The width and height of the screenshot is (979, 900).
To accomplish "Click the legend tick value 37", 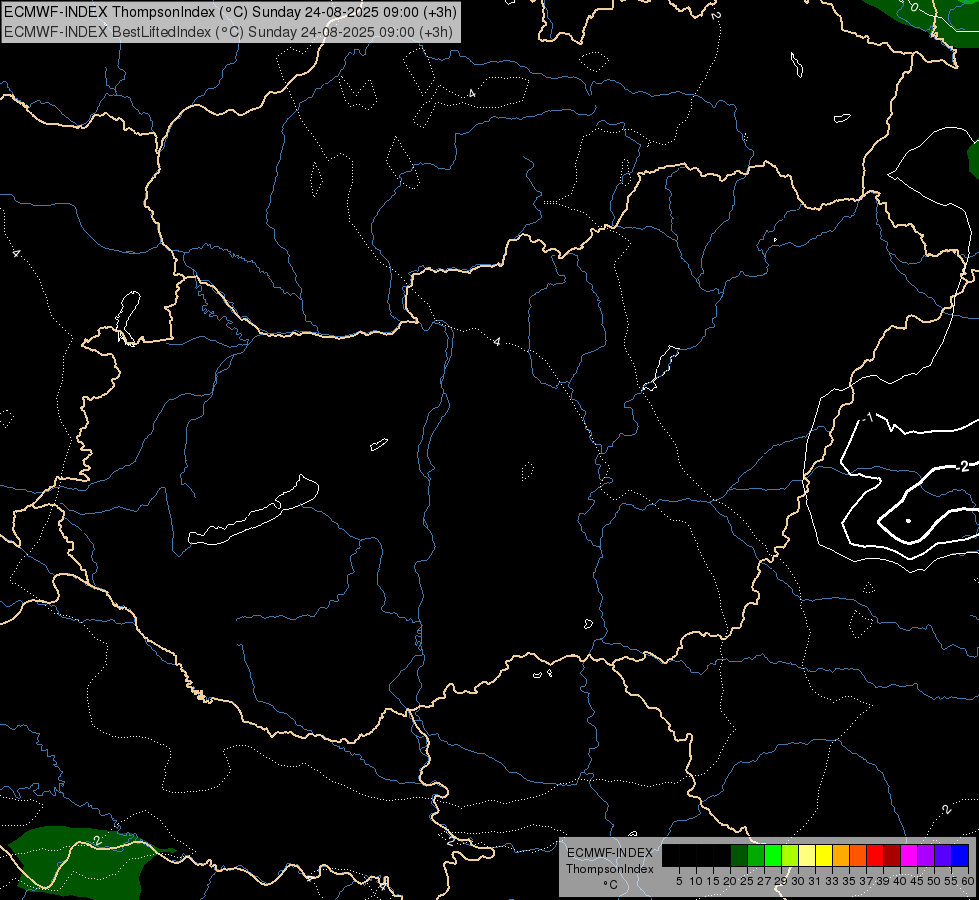I will [866, 881].
